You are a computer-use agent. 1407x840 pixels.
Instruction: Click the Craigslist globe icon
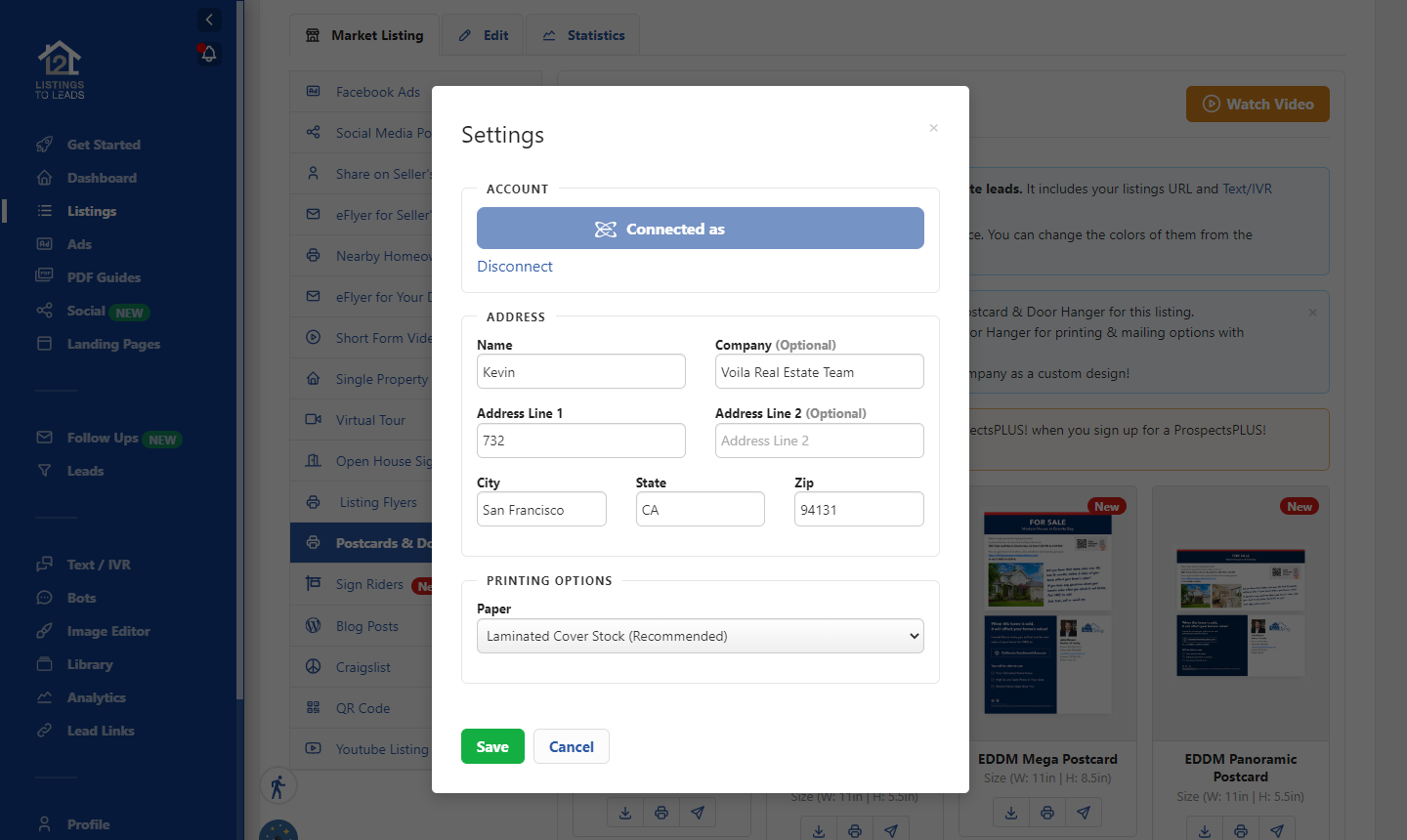tap(315, 666)
